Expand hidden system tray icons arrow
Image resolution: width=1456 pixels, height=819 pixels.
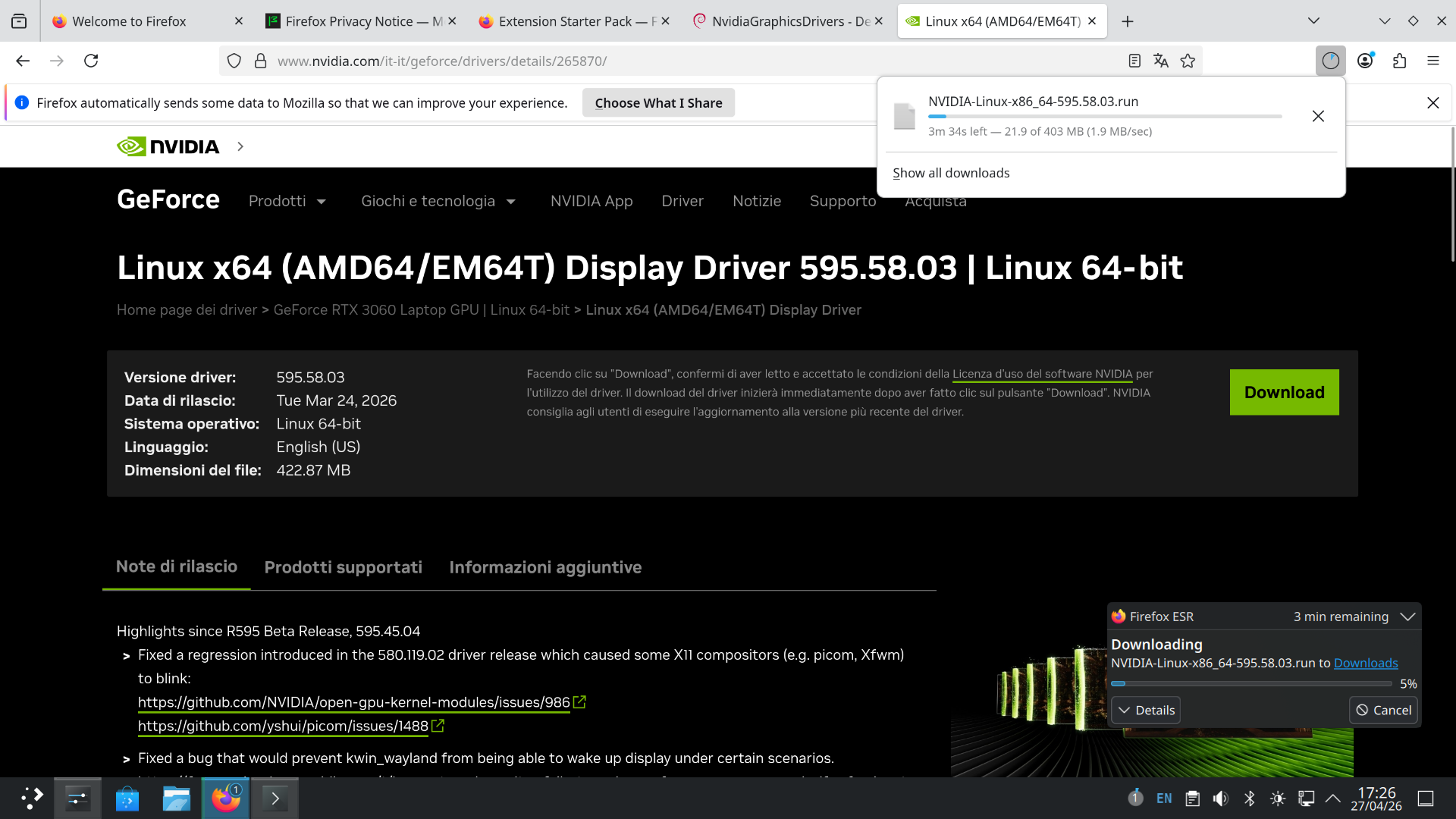click(1332, 798)
